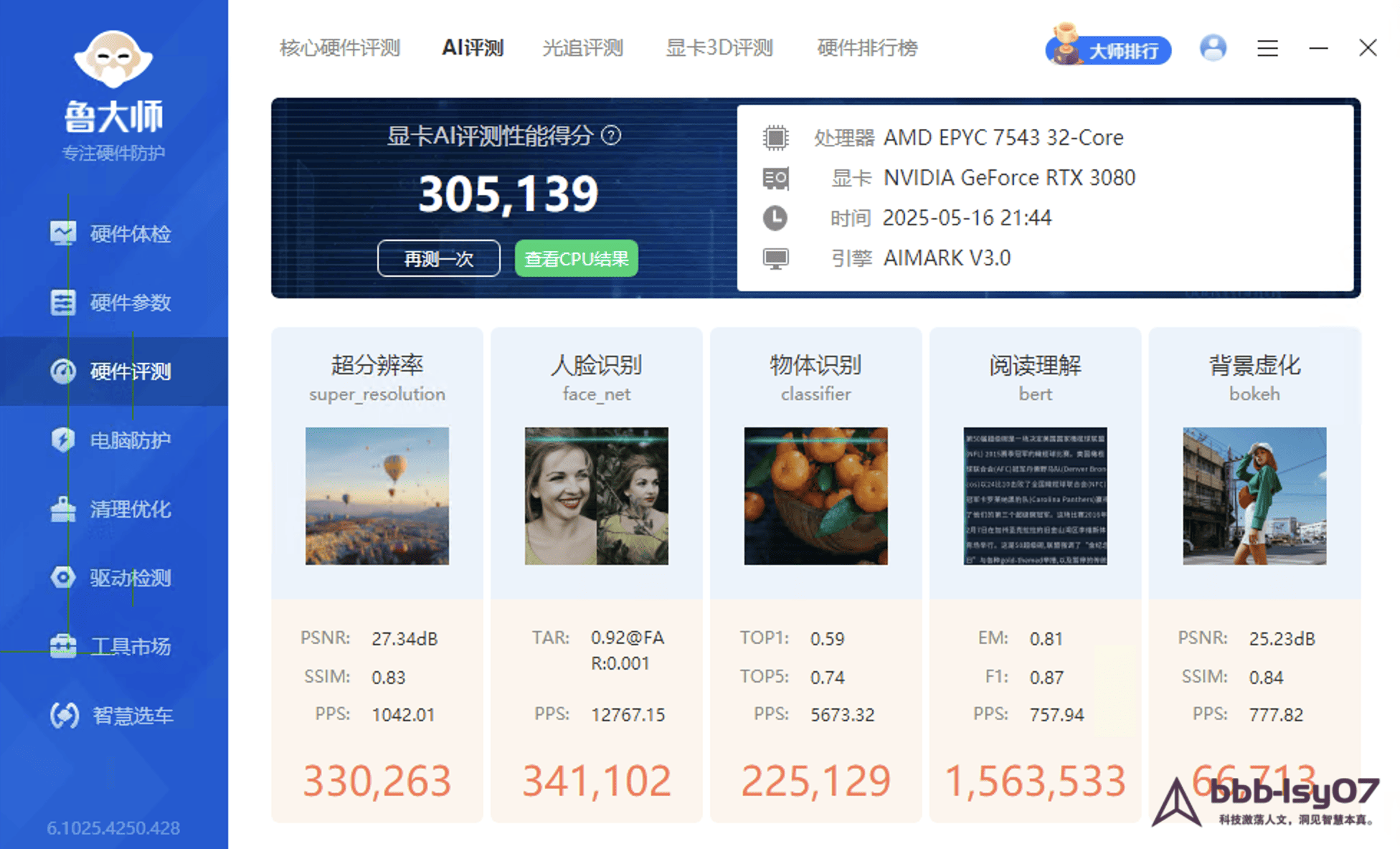Click 再测一次 retest button
1400x849 pixels.
point(438,258)
